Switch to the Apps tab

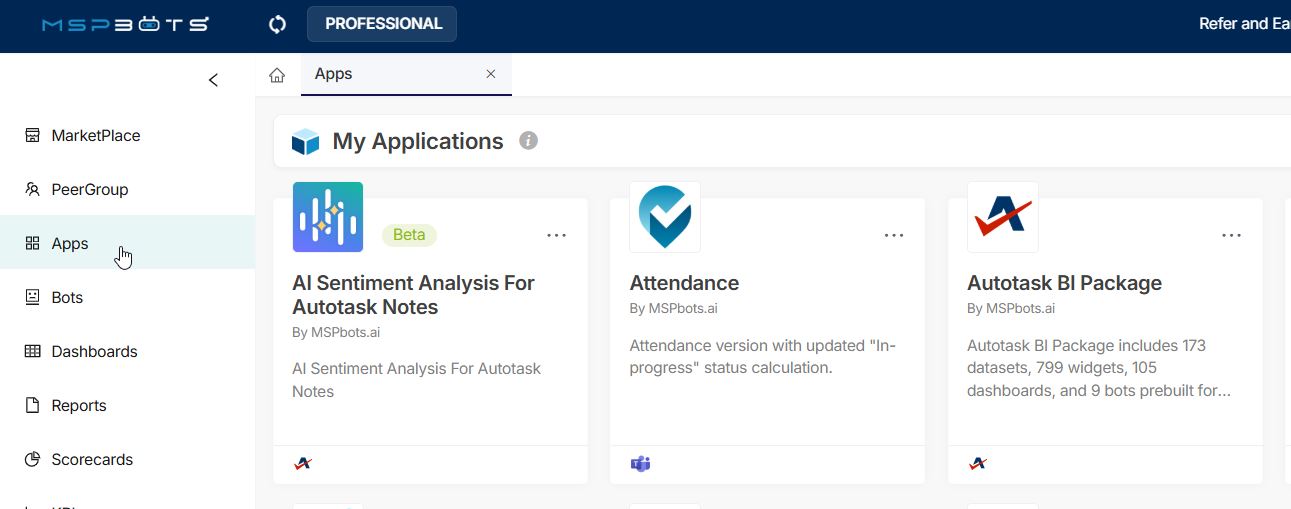[334, 74]
